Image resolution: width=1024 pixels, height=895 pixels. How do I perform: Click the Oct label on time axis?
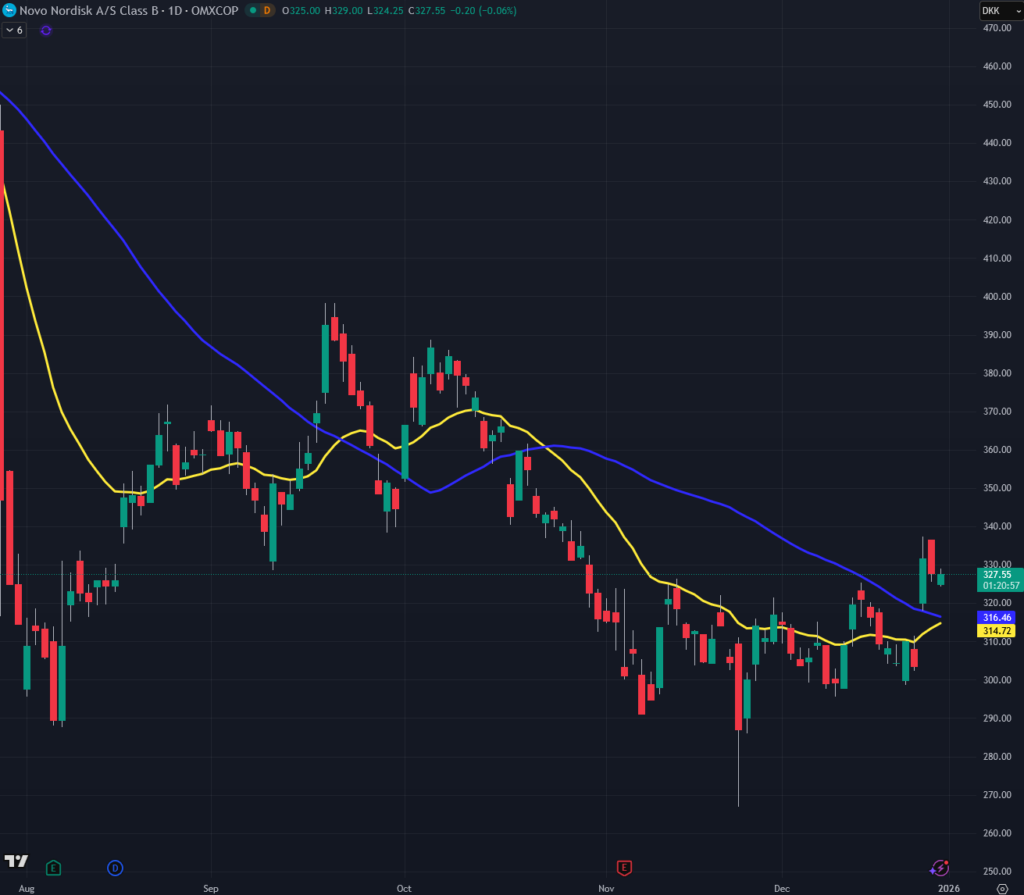tap(404, 887)
